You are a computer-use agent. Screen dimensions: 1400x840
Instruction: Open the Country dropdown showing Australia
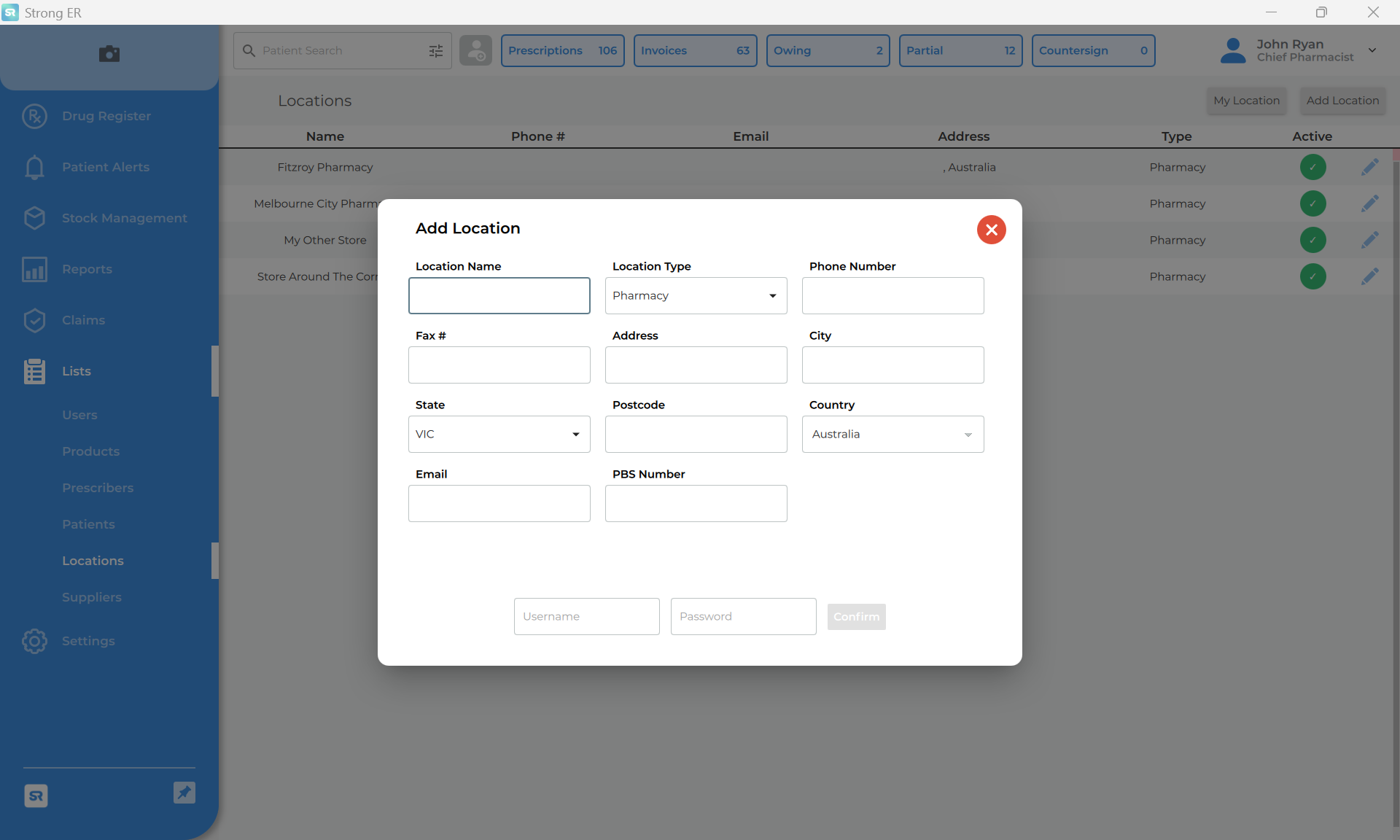(893, 434)
